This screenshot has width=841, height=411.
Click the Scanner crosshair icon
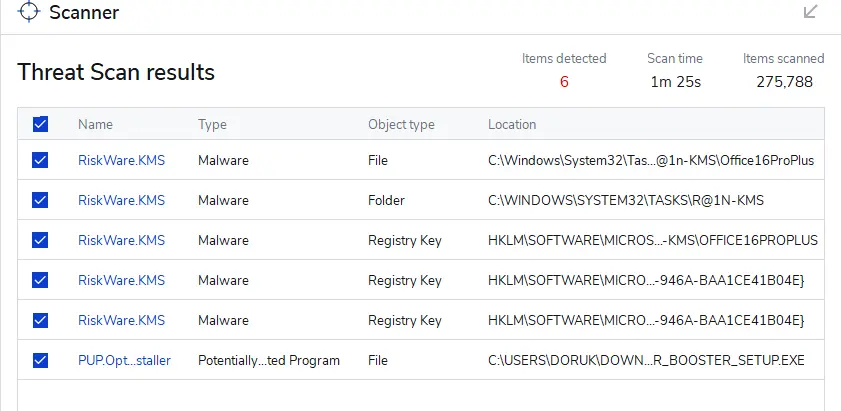click(x=29, y=12)
